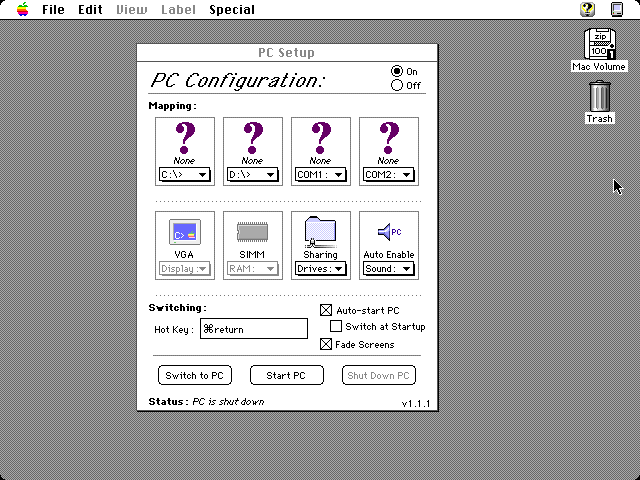
Task: Open the C:\> drive mapping dropdown
Action: coord(184,175)
